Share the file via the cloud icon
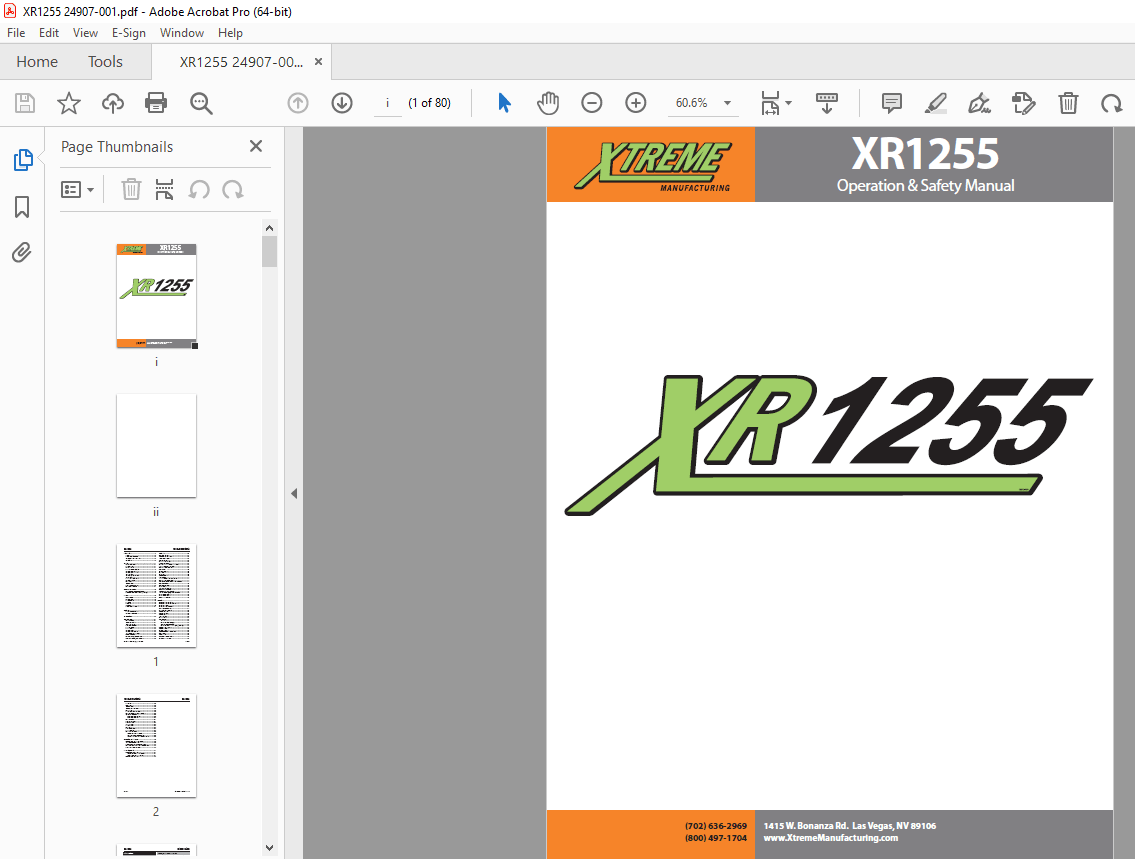Viewport: 1135px width, 859px height. (x=112, y=103)
